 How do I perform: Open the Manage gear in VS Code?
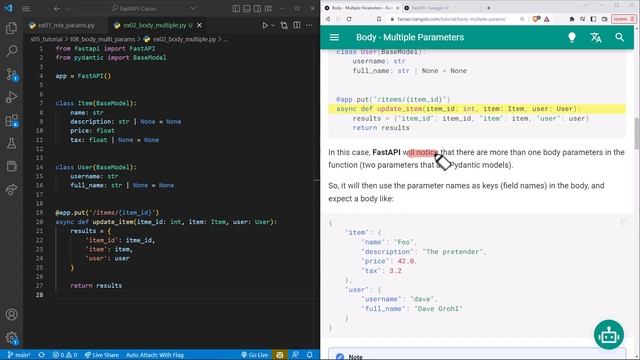(x=11, y=338)
